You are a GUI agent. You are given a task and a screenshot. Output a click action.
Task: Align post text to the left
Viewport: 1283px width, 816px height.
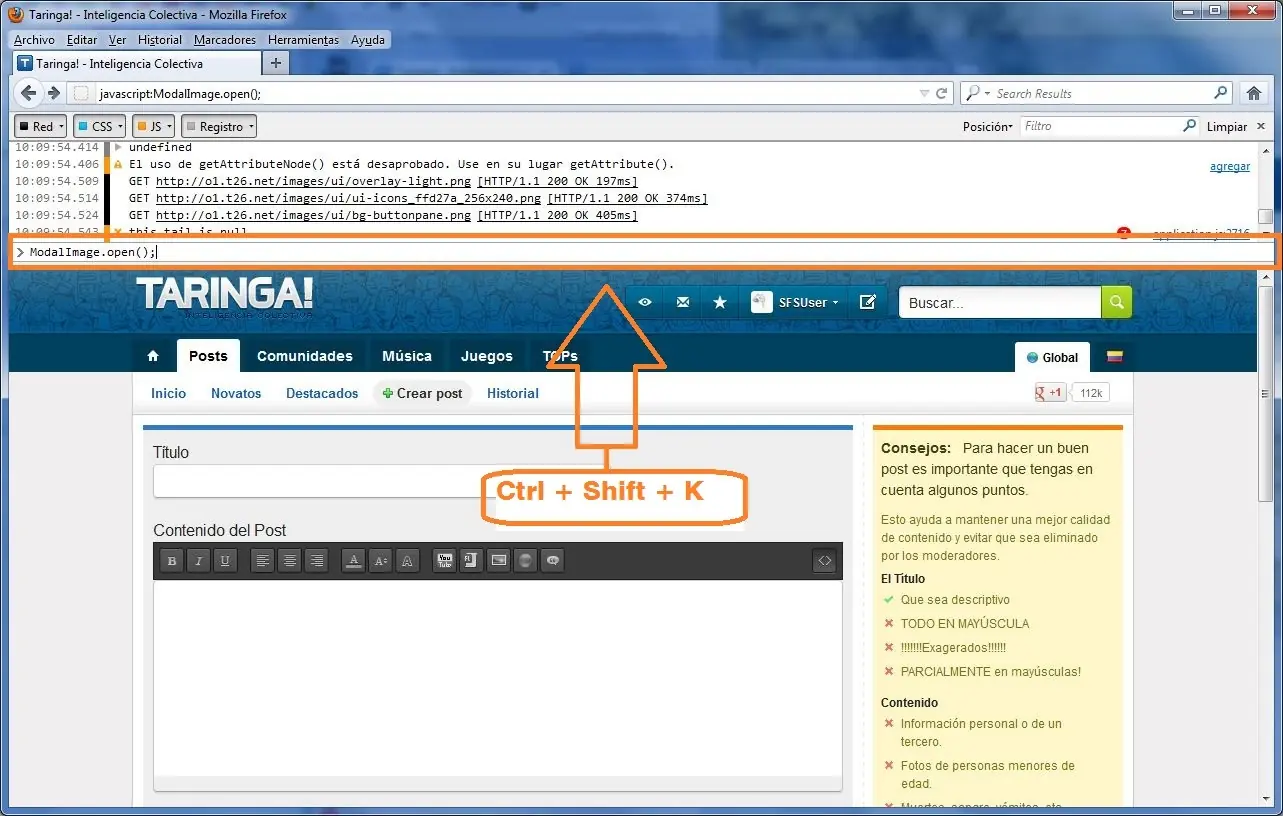click(x=263, y=561)
